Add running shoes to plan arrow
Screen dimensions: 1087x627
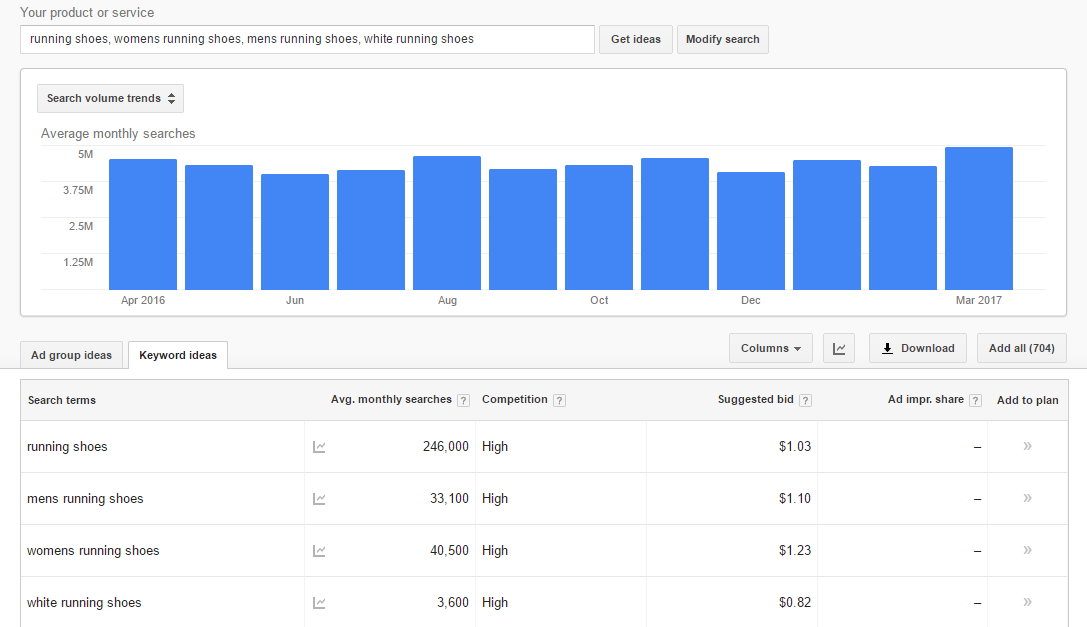[x=1027, y=446]
